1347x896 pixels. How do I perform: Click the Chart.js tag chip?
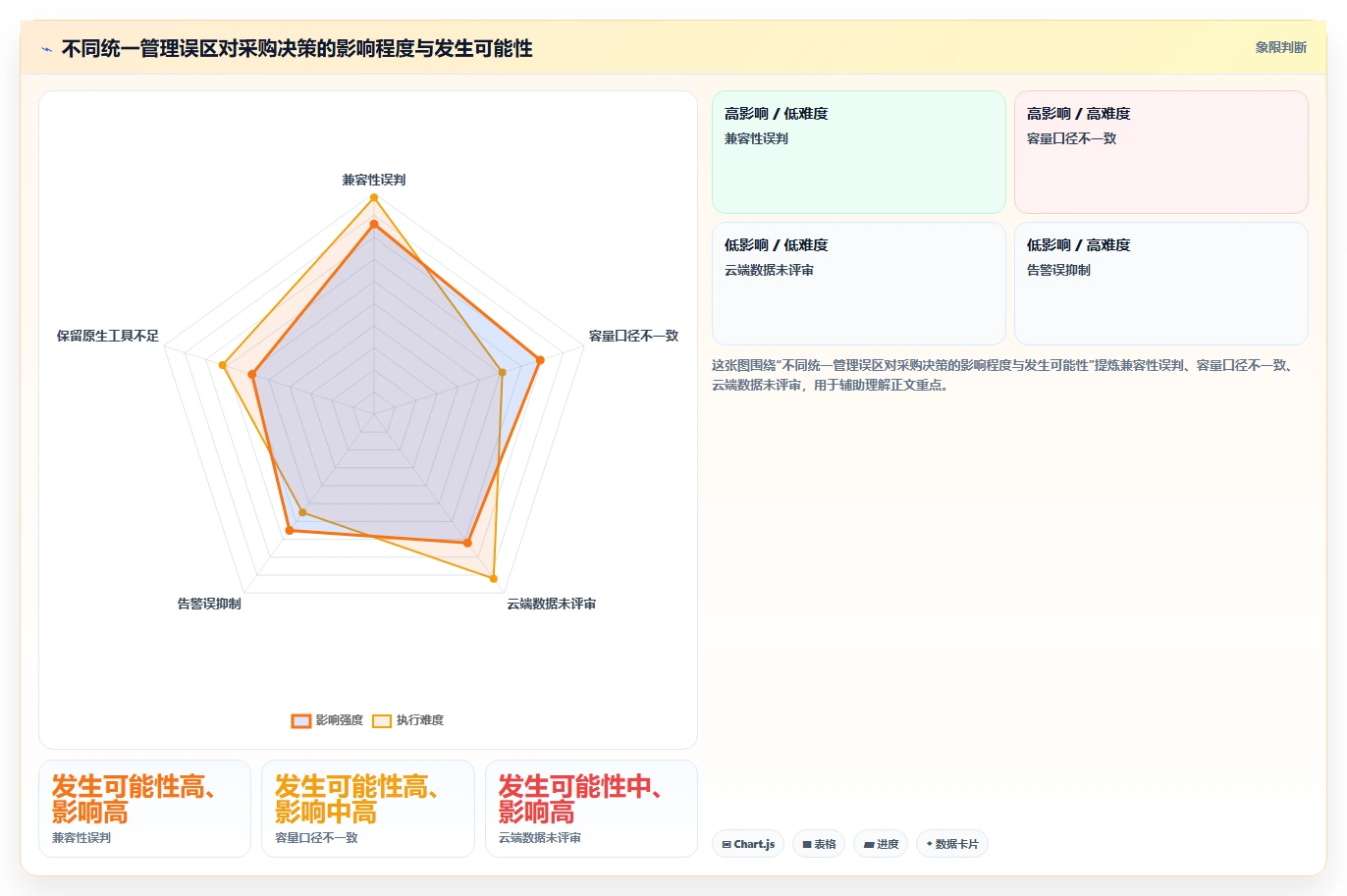(x=748, y=844)
